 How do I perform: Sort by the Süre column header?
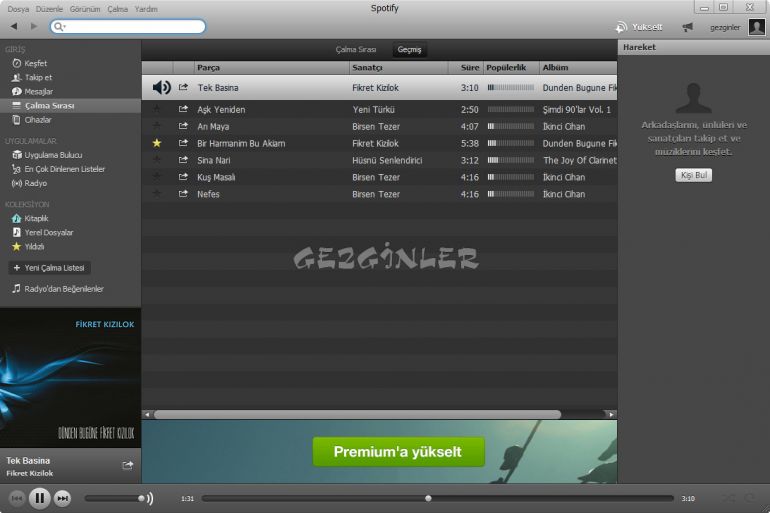(466, 68)
